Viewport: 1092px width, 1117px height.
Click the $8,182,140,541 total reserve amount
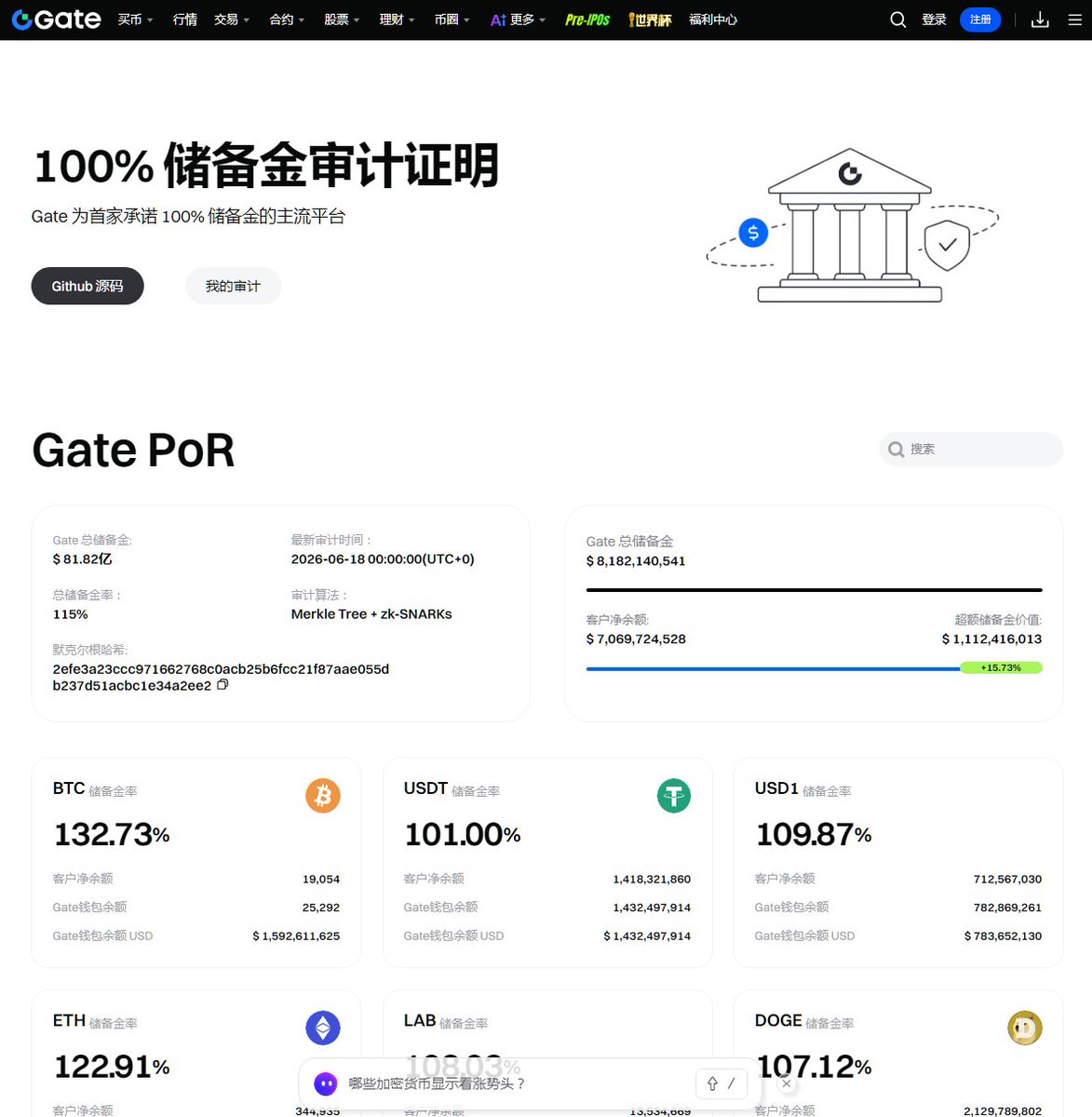tap(636, 561)
